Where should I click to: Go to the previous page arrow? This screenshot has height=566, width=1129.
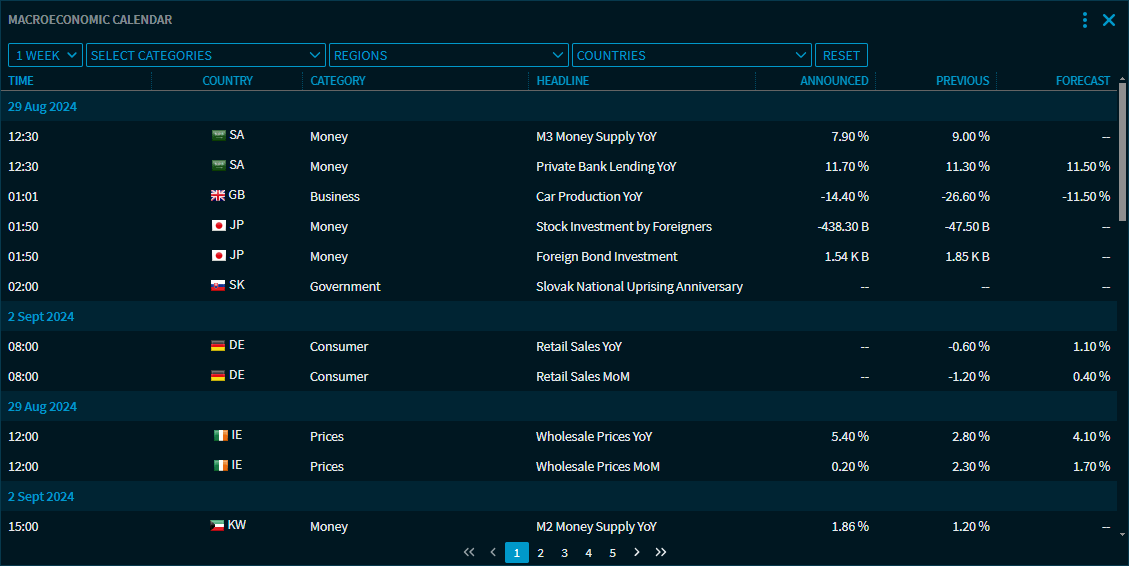(x=493, y=552)
